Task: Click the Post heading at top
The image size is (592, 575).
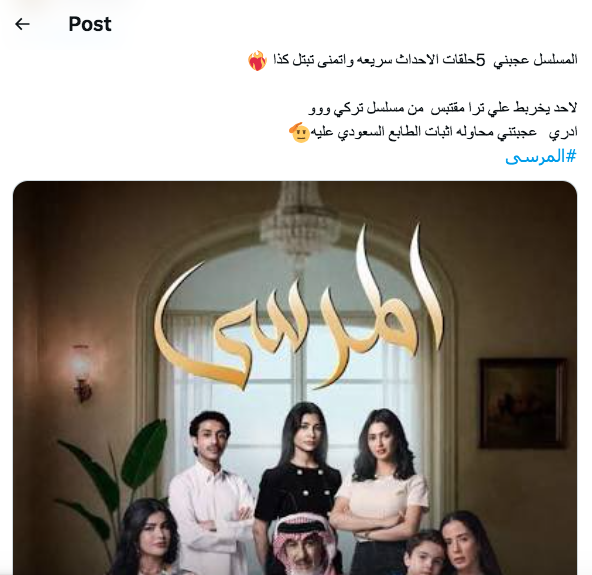Action: click(90, 24)
